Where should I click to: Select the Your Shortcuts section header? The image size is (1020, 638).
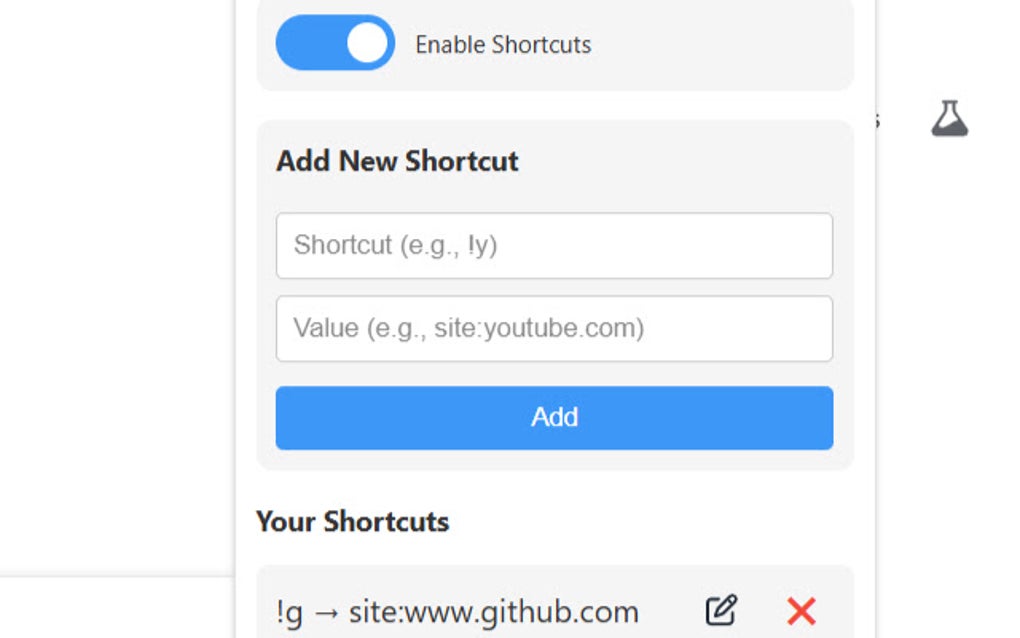(352, 521)
